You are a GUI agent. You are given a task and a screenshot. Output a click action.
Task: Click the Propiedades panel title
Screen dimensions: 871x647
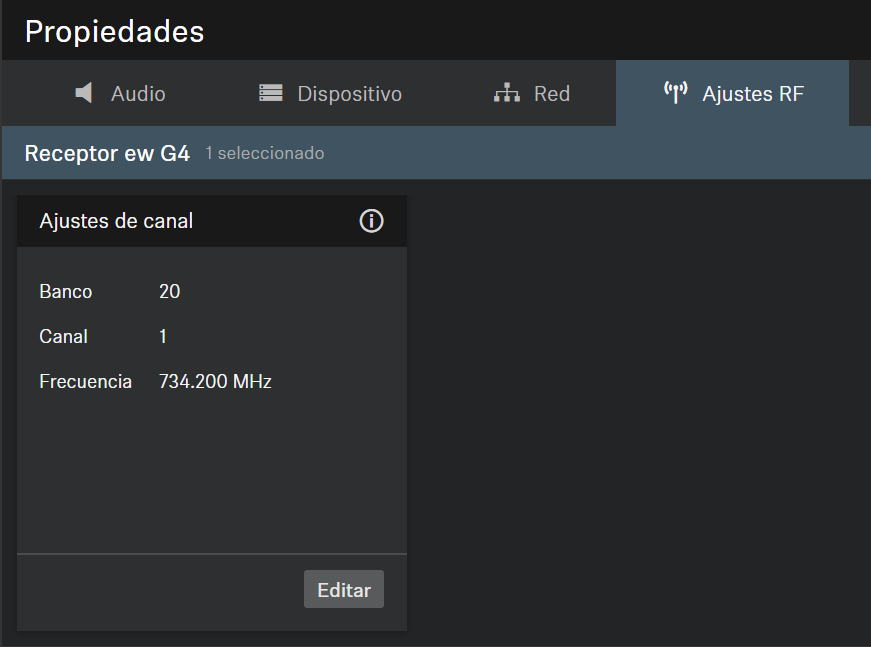(x=114, y=31)
